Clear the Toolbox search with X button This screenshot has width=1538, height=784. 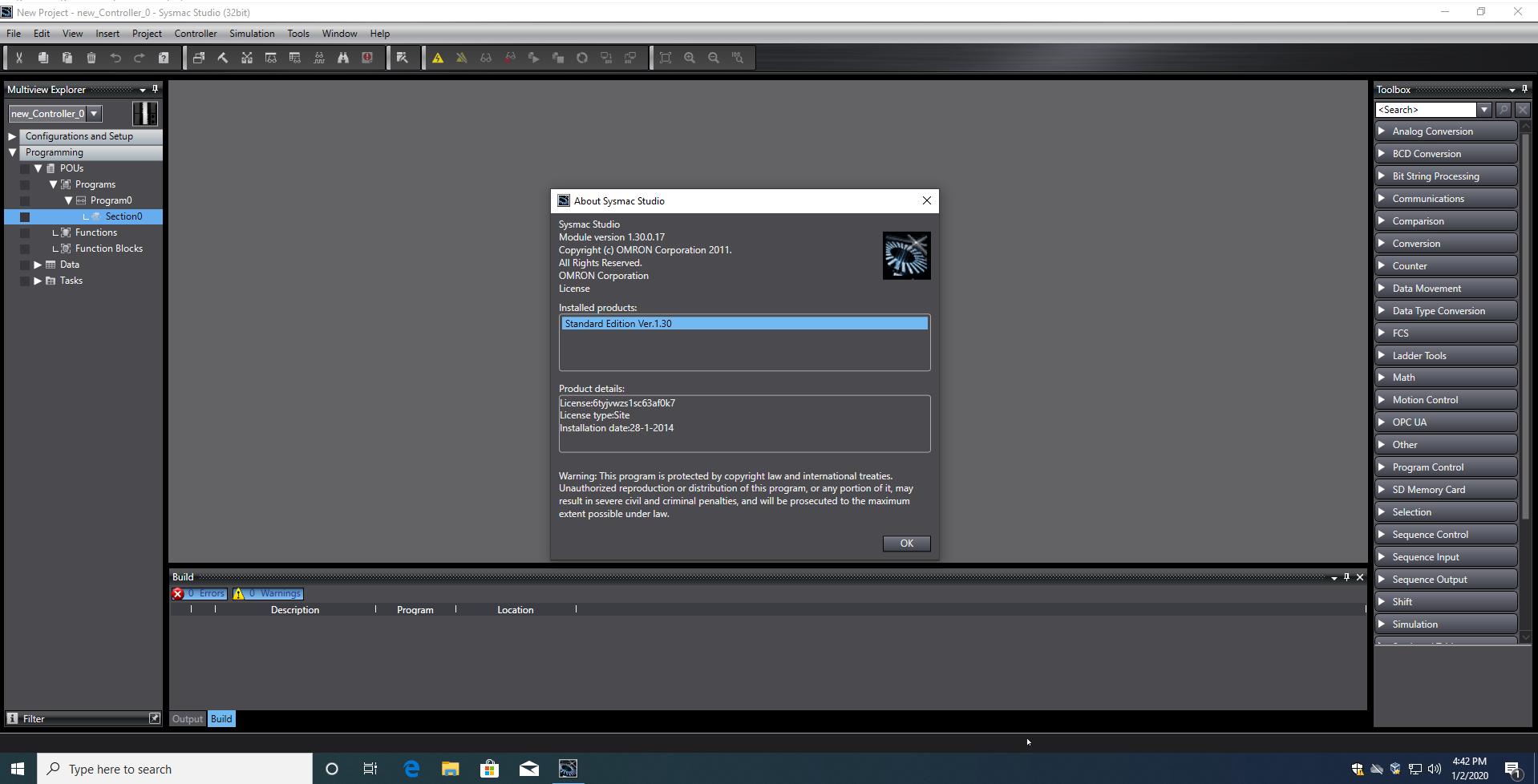1523,110
